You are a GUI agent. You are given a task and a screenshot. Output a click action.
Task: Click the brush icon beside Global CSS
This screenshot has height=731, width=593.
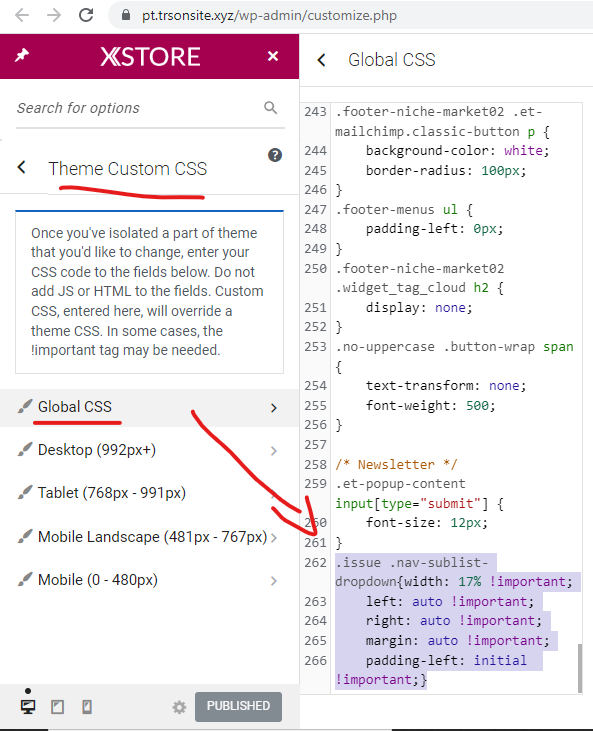(x=25, y=406)
